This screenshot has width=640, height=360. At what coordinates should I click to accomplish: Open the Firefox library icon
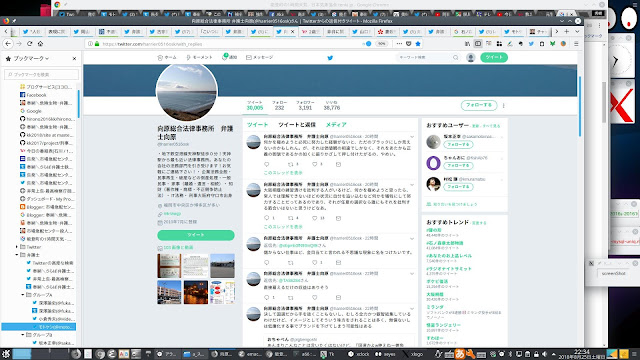pos(467,44)
